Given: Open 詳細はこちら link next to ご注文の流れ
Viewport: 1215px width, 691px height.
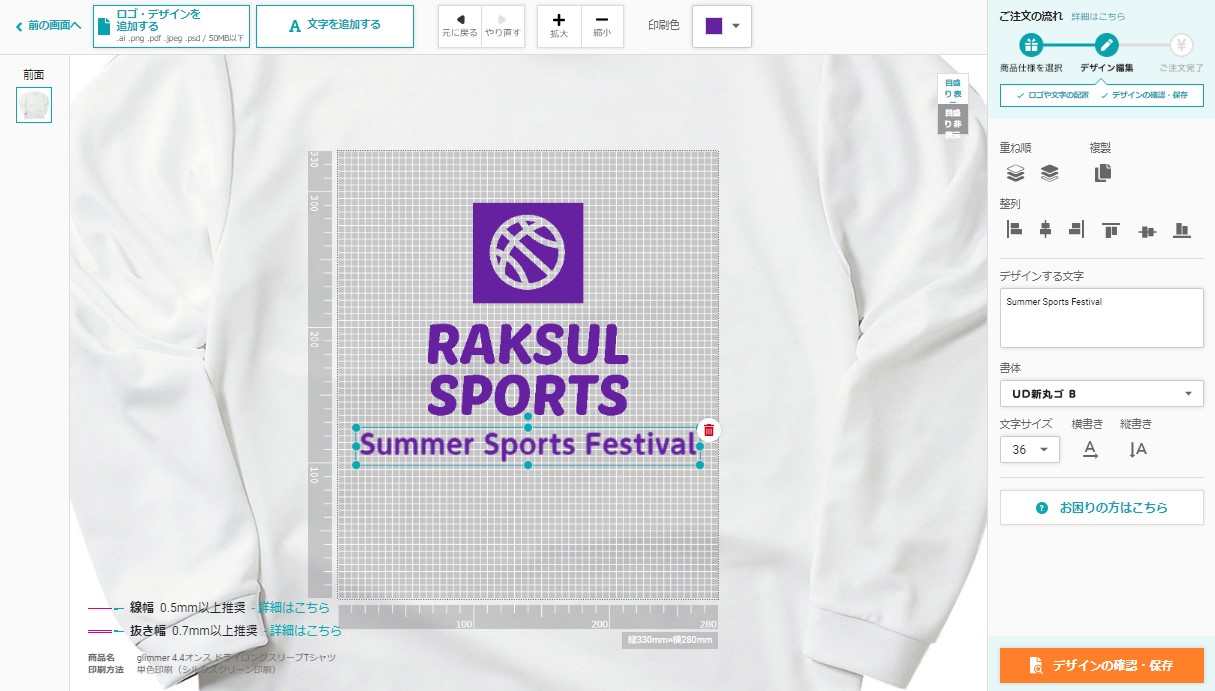Looking at the screenshot, I should pos(1097,17).
